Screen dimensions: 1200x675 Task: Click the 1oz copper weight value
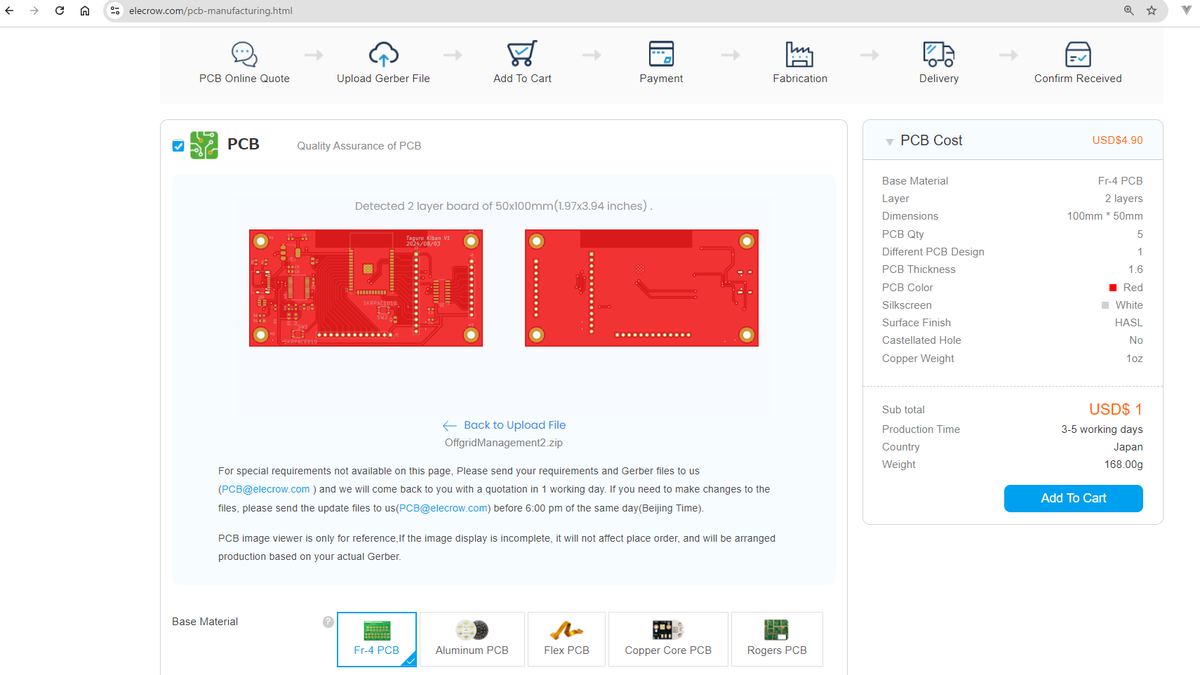coord(1135,358)
